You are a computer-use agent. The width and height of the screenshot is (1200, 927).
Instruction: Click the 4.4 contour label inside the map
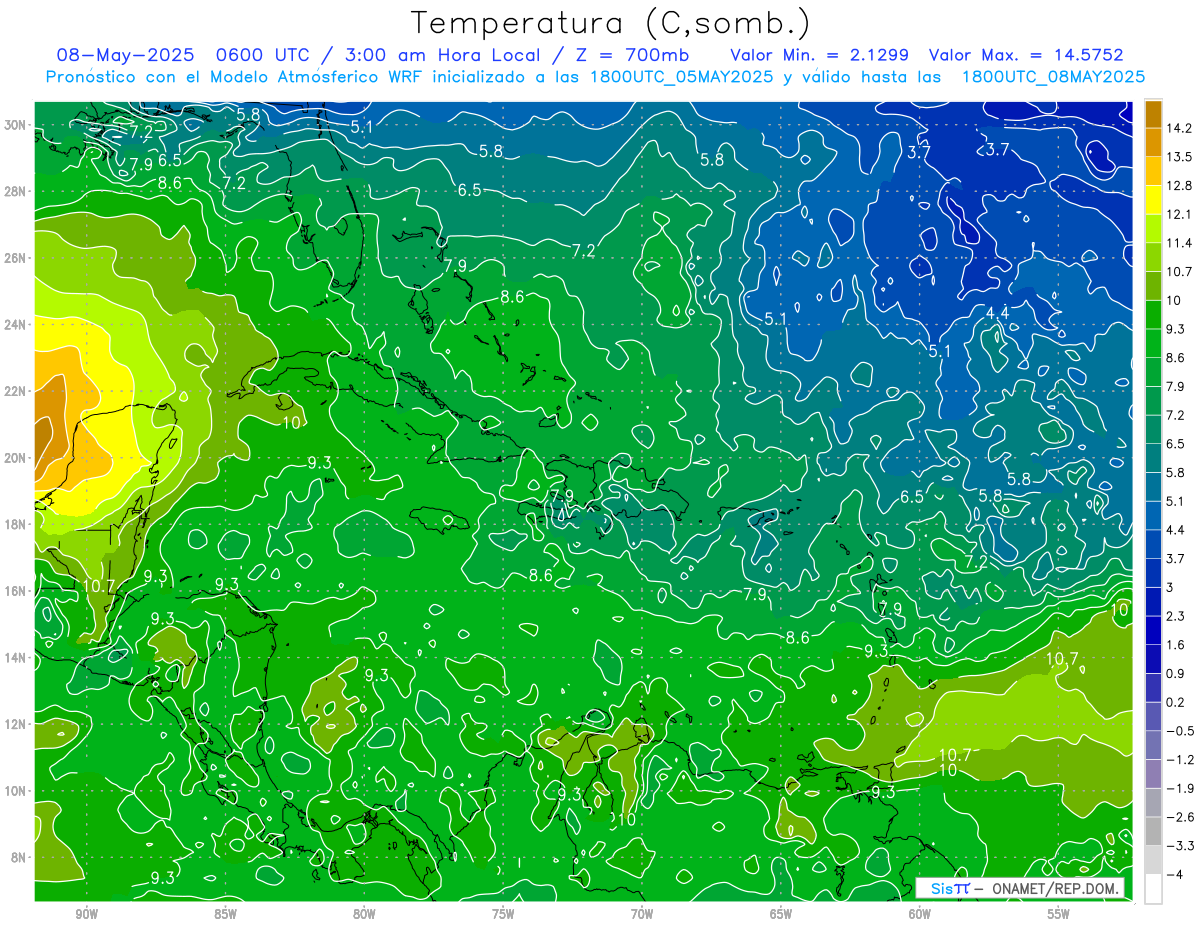coord(997,313)
